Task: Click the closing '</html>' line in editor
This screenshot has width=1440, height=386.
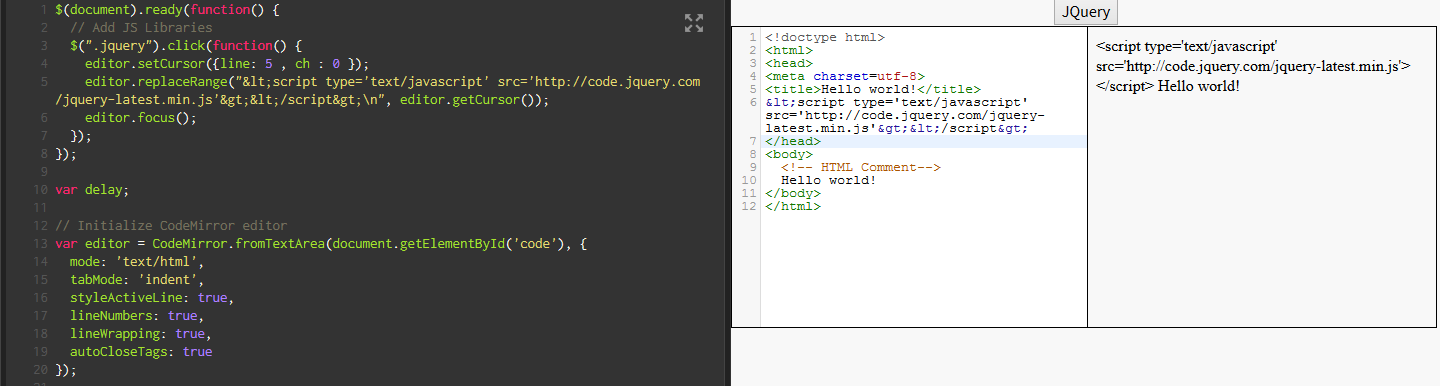Action: pyautogui.click(x=793, y=206)
